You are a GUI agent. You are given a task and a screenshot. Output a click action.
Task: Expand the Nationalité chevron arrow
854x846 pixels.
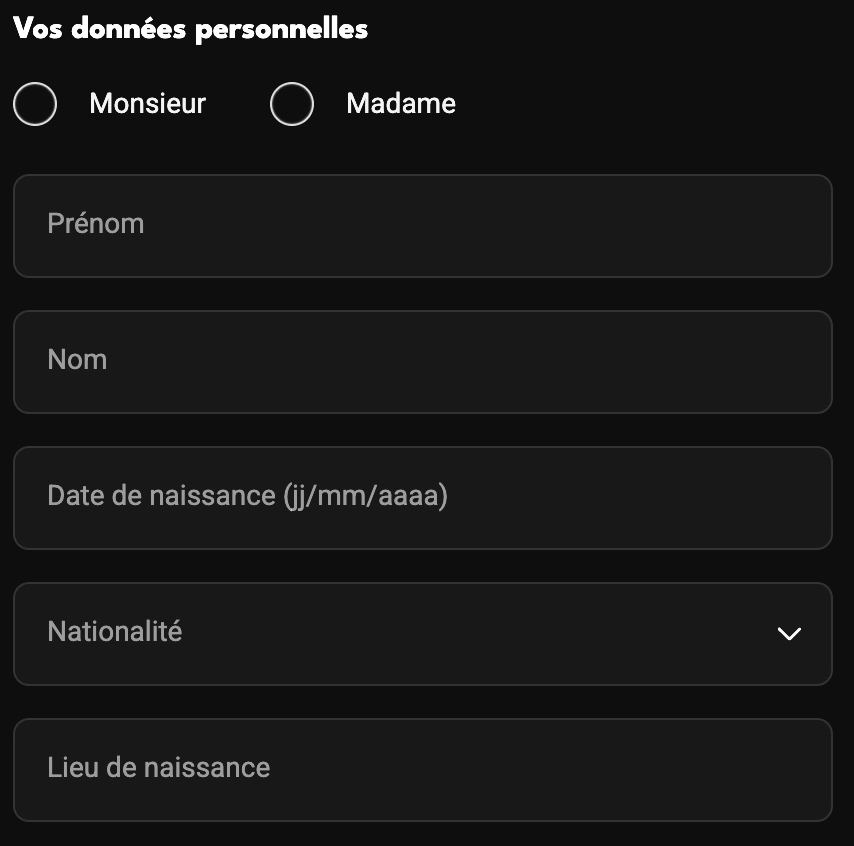tap(789, 634)
